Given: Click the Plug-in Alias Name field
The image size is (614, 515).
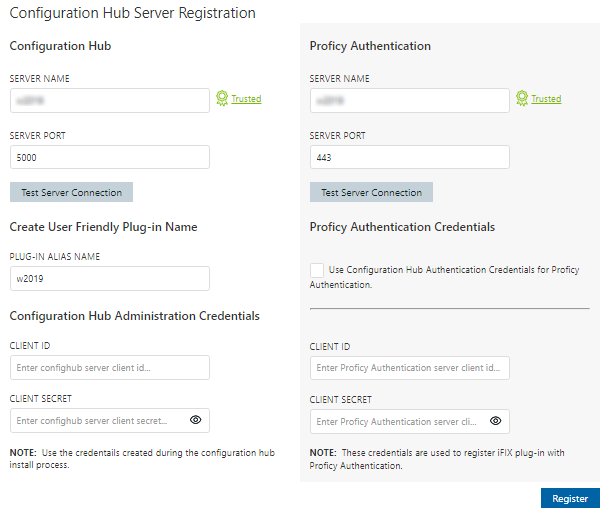Looking at the screenshot, I should [110, 278].
